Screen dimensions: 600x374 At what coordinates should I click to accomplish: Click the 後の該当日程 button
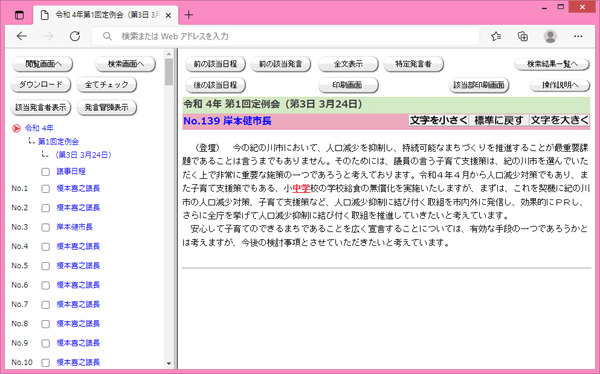point(215,85)
